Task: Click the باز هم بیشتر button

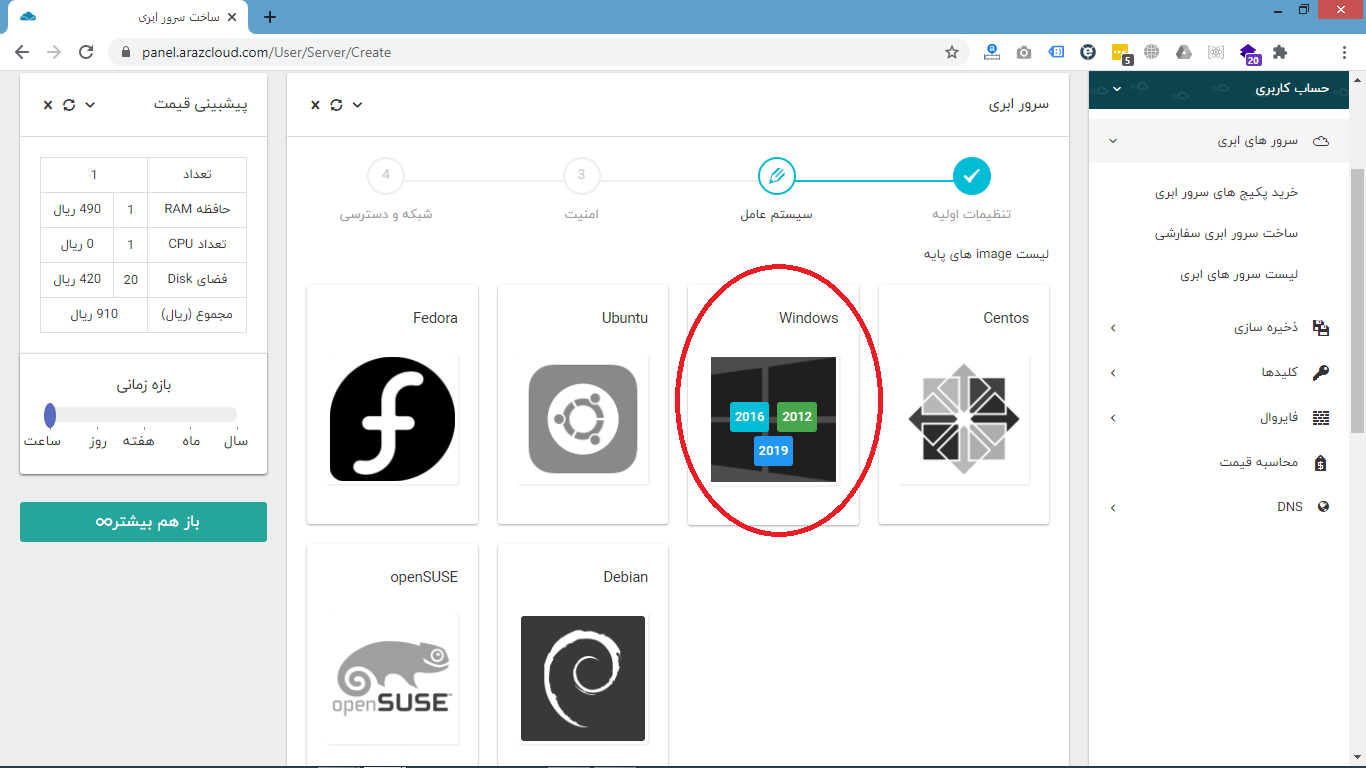Action: point(143,522)
